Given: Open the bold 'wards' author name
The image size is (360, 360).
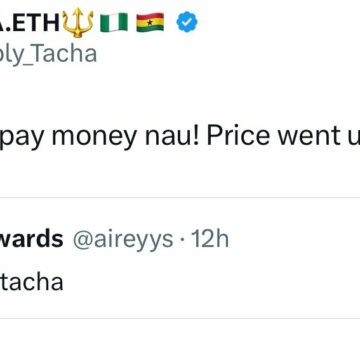Looking at the screenshot, I should click(x=31, y=239).
